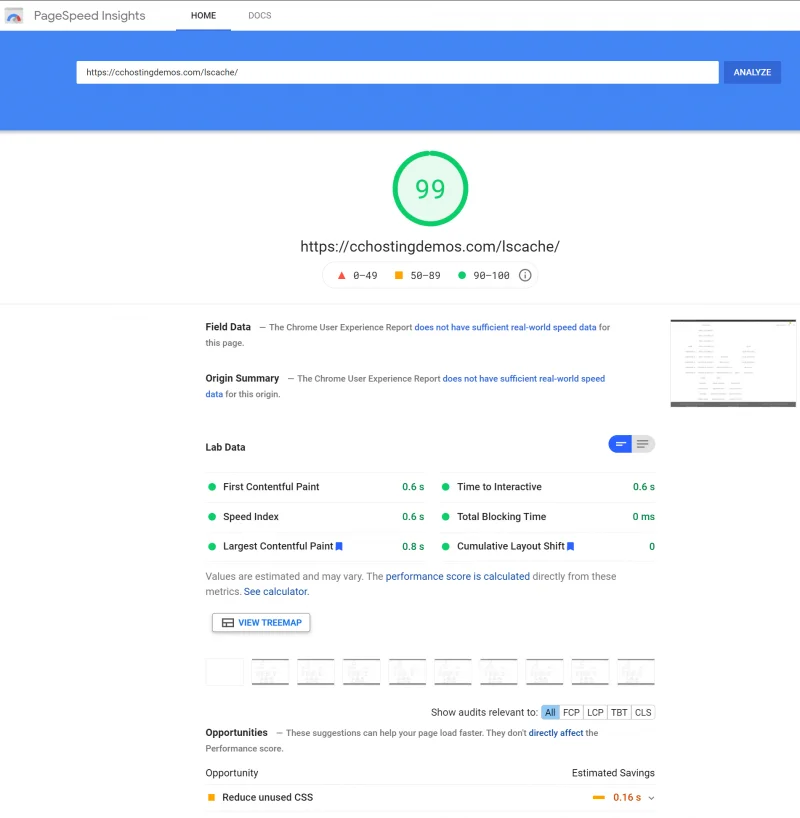Screen dimensions: 800x818
Task: Click the bookmark icon beside Largest Contentful Paint
Action: click(339, 546)
